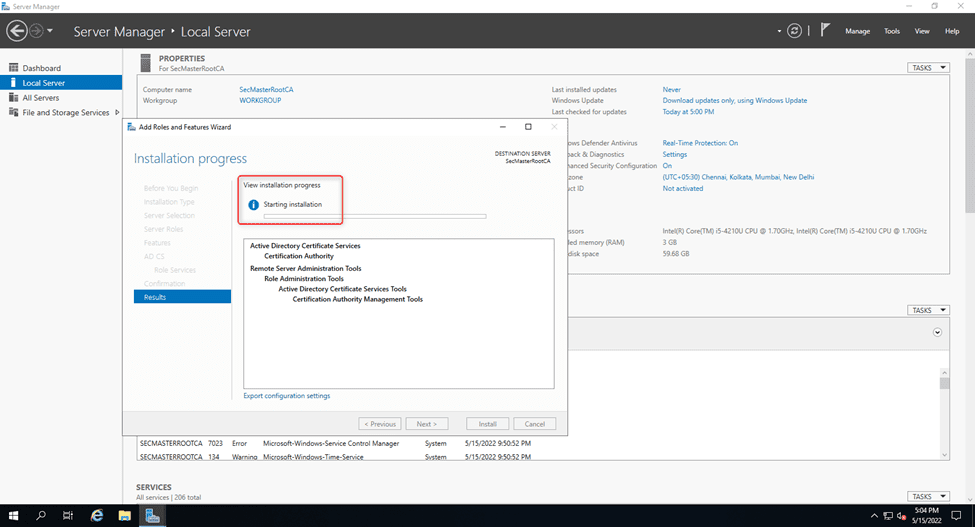The width and height of the screenshot is (975, 527).
Task: Open the View menu
Action: [922, 31]
